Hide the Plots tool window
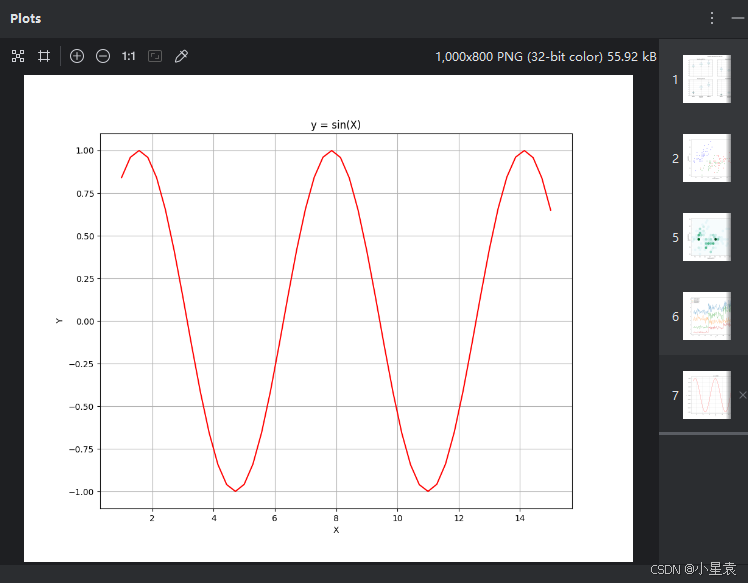The height and width of the screenshot is (583, 748). [x=738, y=18]
